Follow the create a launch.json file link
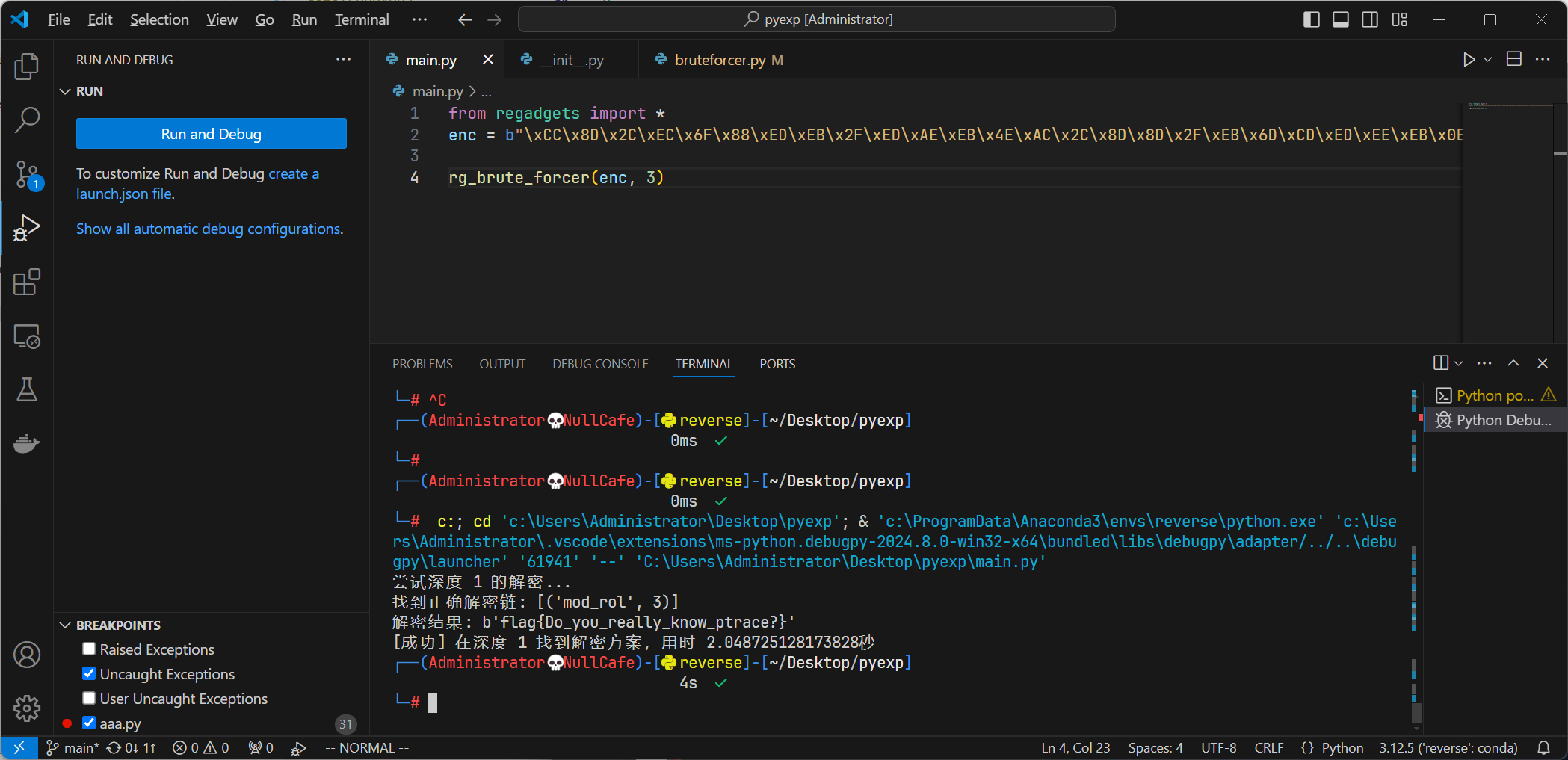Viewport: 1568px width, 760px height. (197, 183)
